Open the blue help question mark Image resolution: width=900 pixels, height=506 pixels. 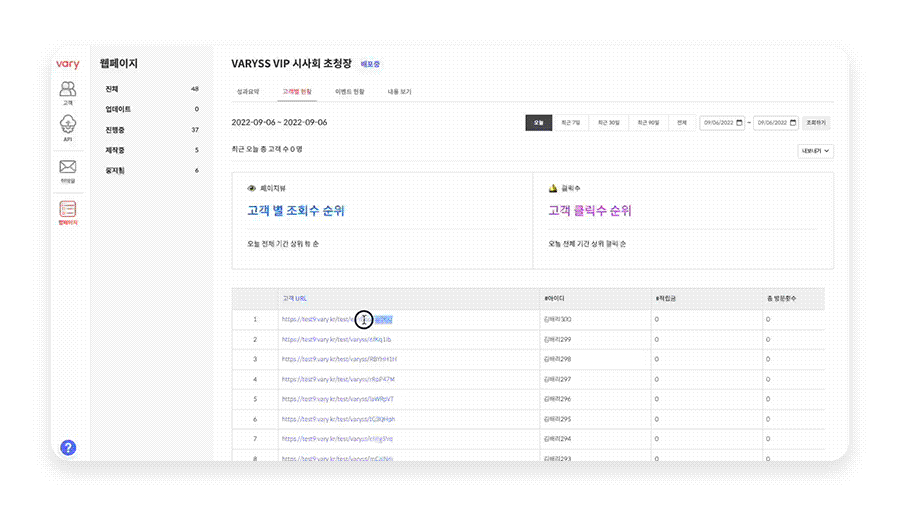(68, 447)
